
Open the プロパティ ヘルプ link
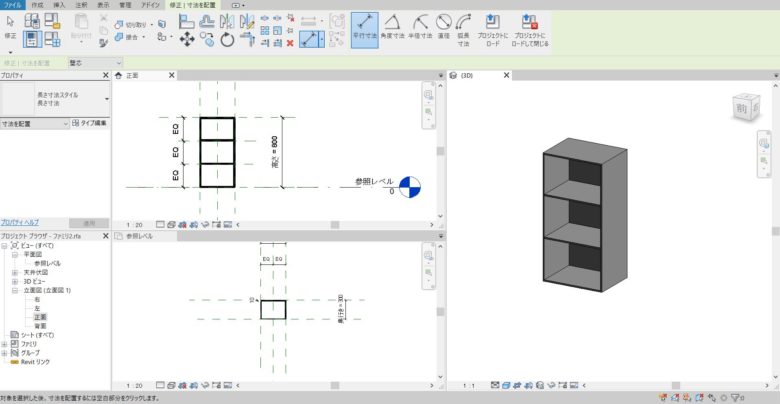click(x=20, y=222)
